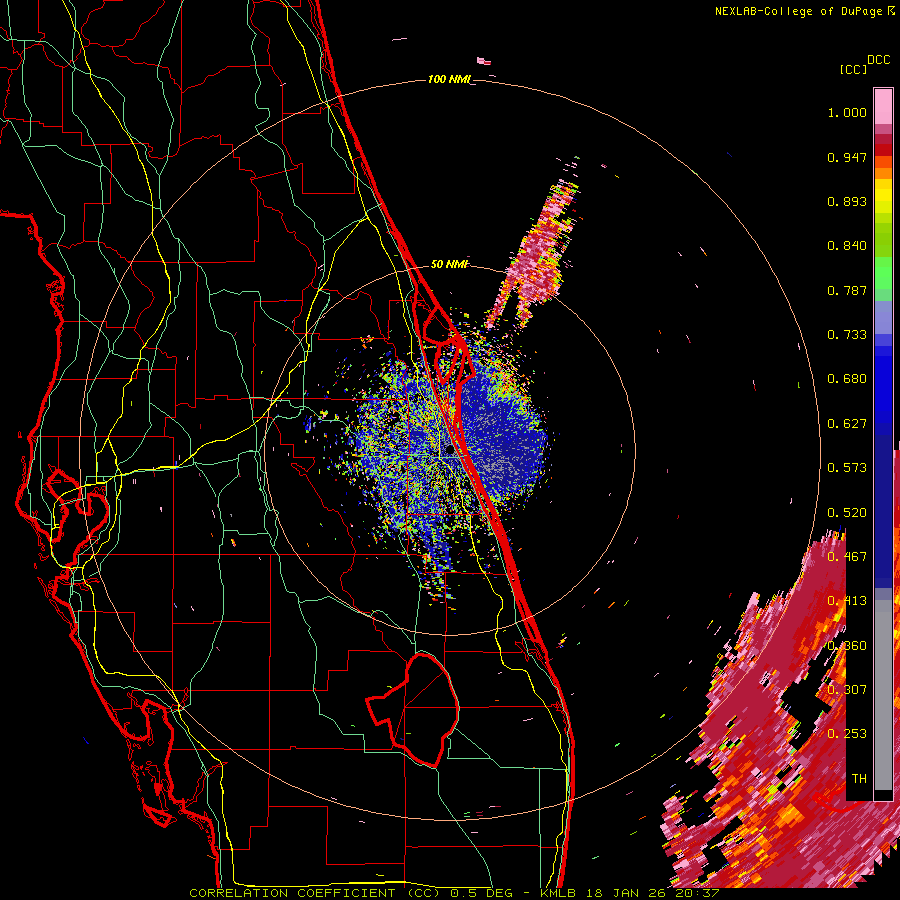Image resolution: width=900 pixels, height=900 pixels.
Task: Click the "0.467" scale value
Action: (847, 557)
